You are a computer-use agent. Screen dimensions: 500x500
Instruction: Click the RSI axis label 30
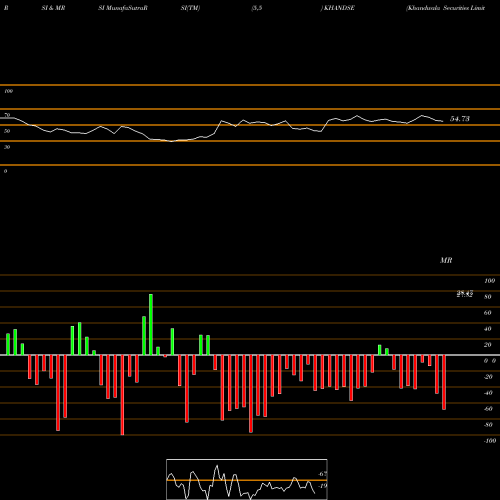pyautogui.click(x=7, y=147)
